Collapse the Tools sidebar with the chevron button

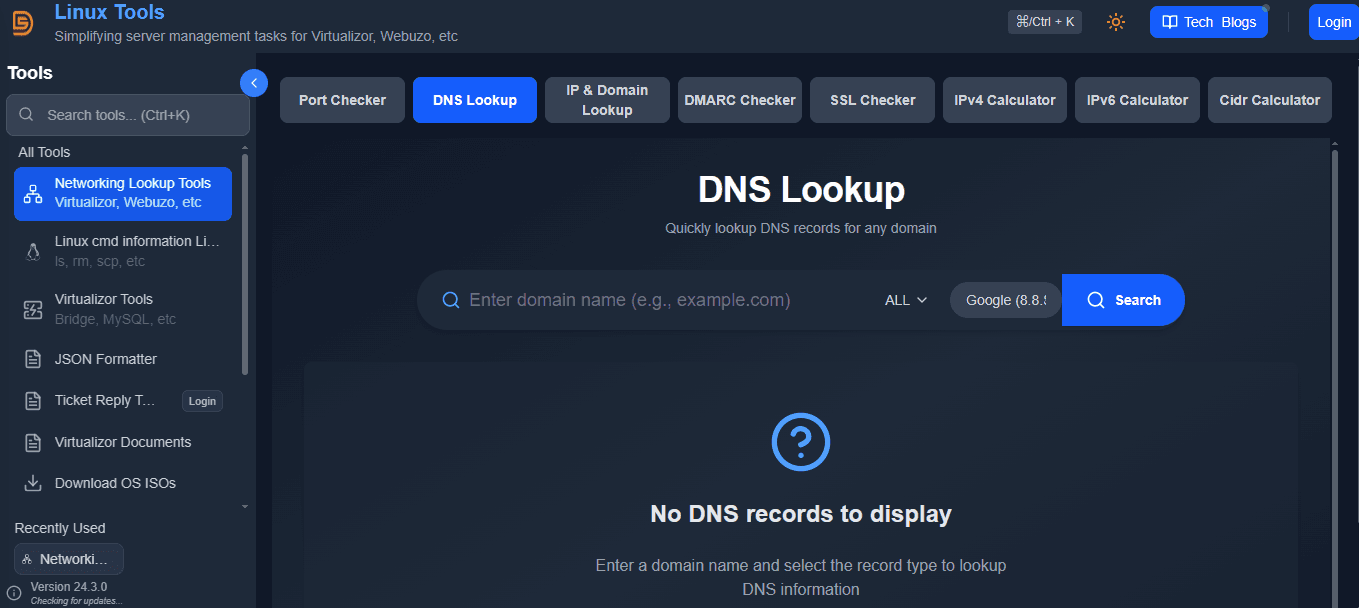[254, 83]
